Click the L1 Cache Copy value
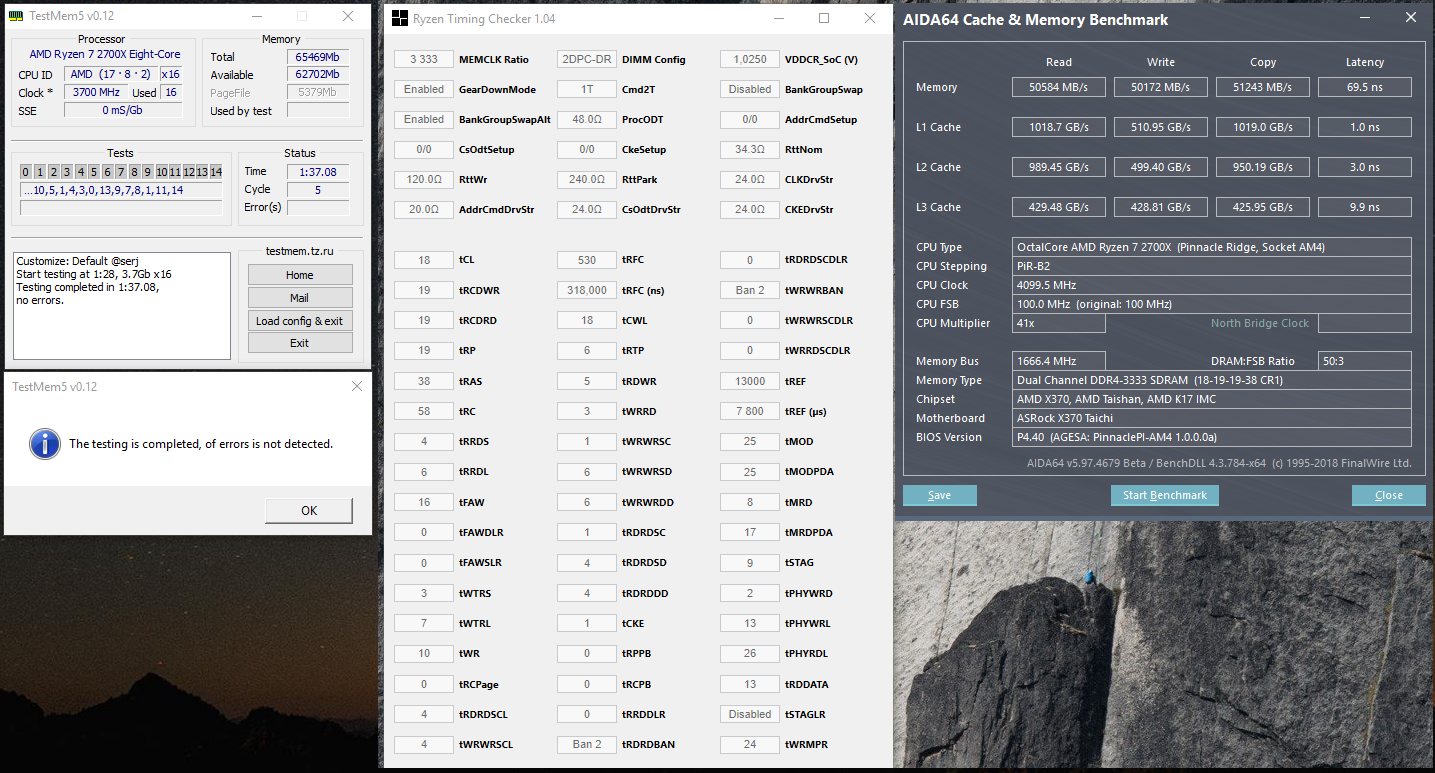1435x773 pixels. (1263, 127)
